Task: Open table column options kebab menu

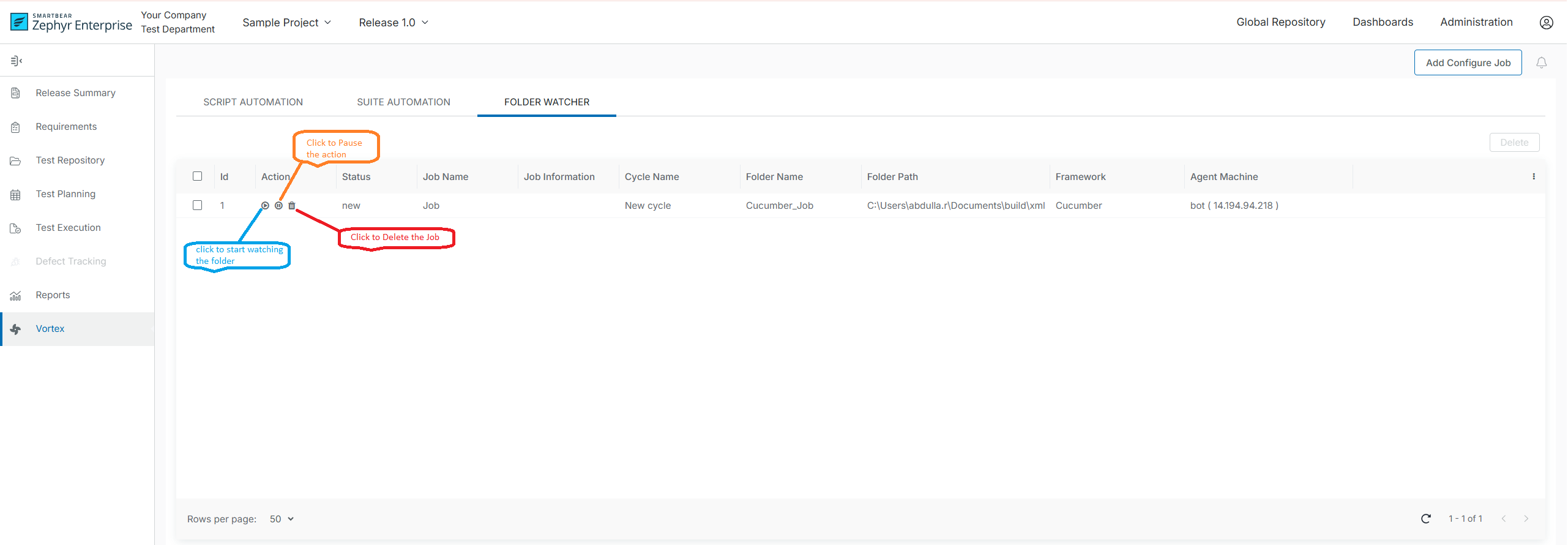Action: (x=1533, y=176)
